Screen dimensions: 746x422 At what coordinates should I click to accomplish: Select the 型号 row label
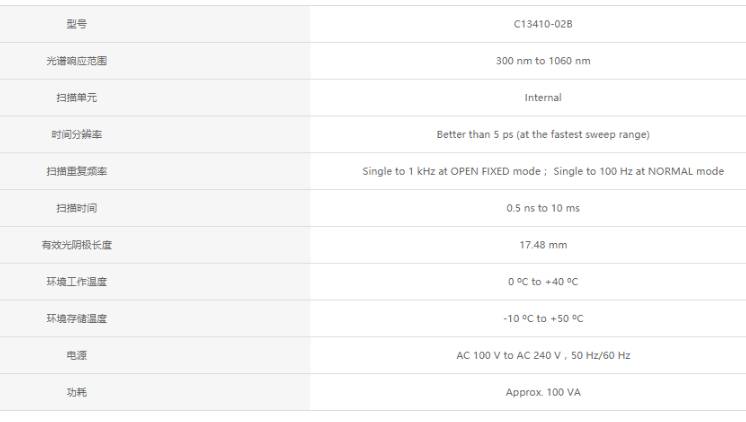pyautogui.click(x=77, y=24)
